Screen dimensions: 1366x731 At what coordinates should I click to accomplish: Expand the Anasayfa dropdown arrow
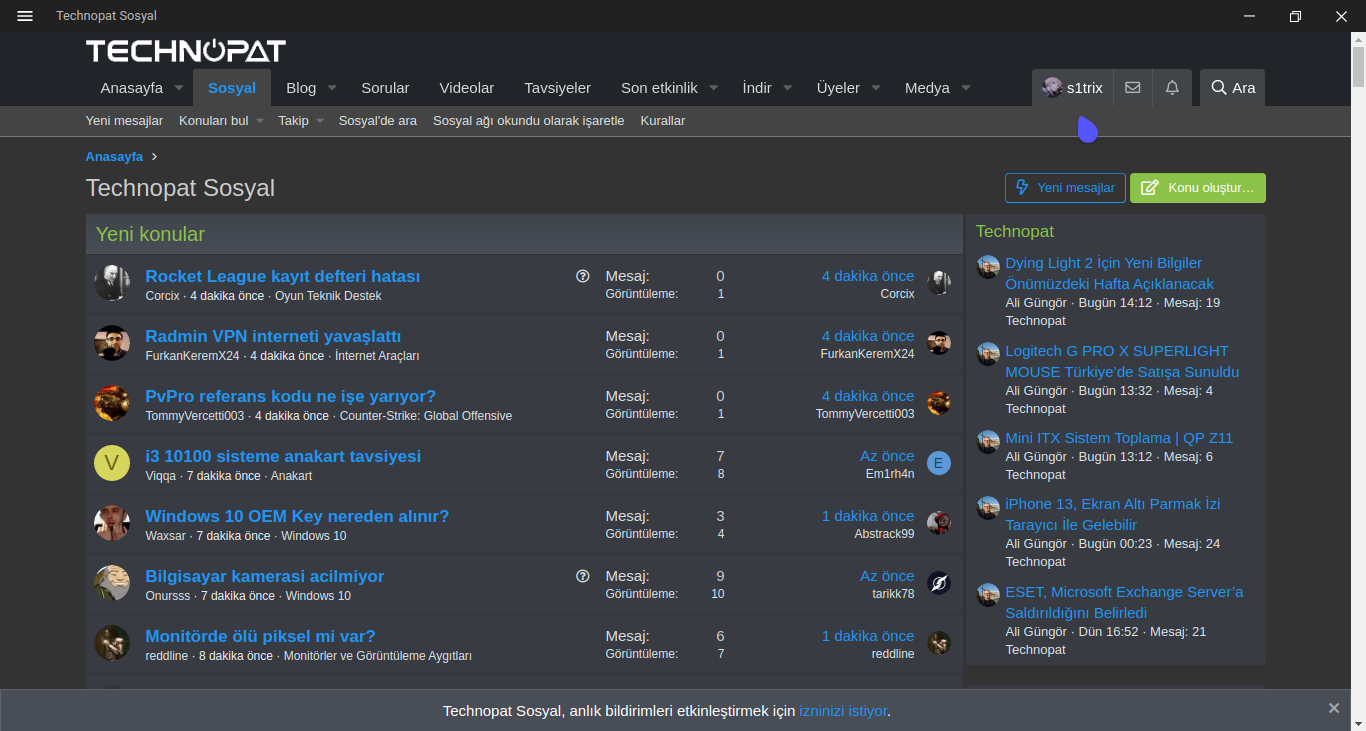[179, 88]
